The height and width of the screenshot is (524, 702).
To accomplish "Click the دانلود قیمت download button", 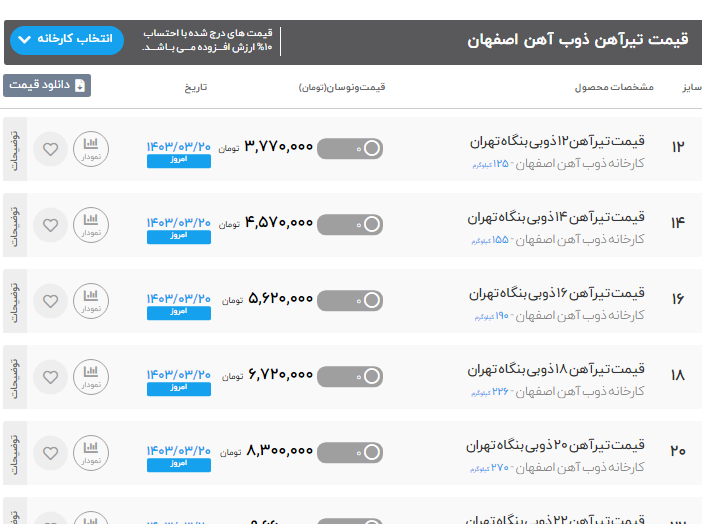I will point(47,86).
